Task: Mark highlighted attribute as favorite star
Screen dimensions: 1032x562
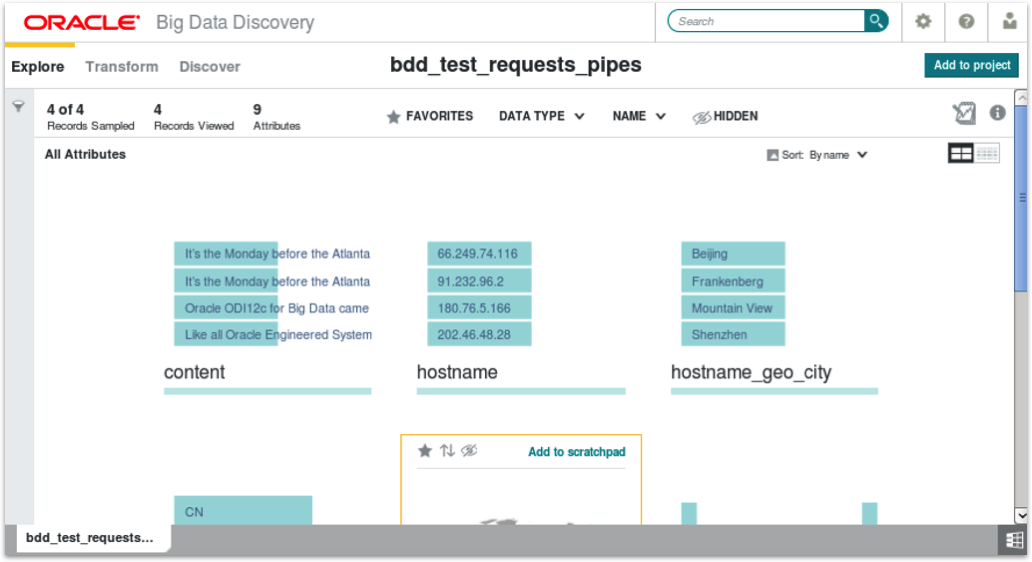Action: [x=425, y=451]
